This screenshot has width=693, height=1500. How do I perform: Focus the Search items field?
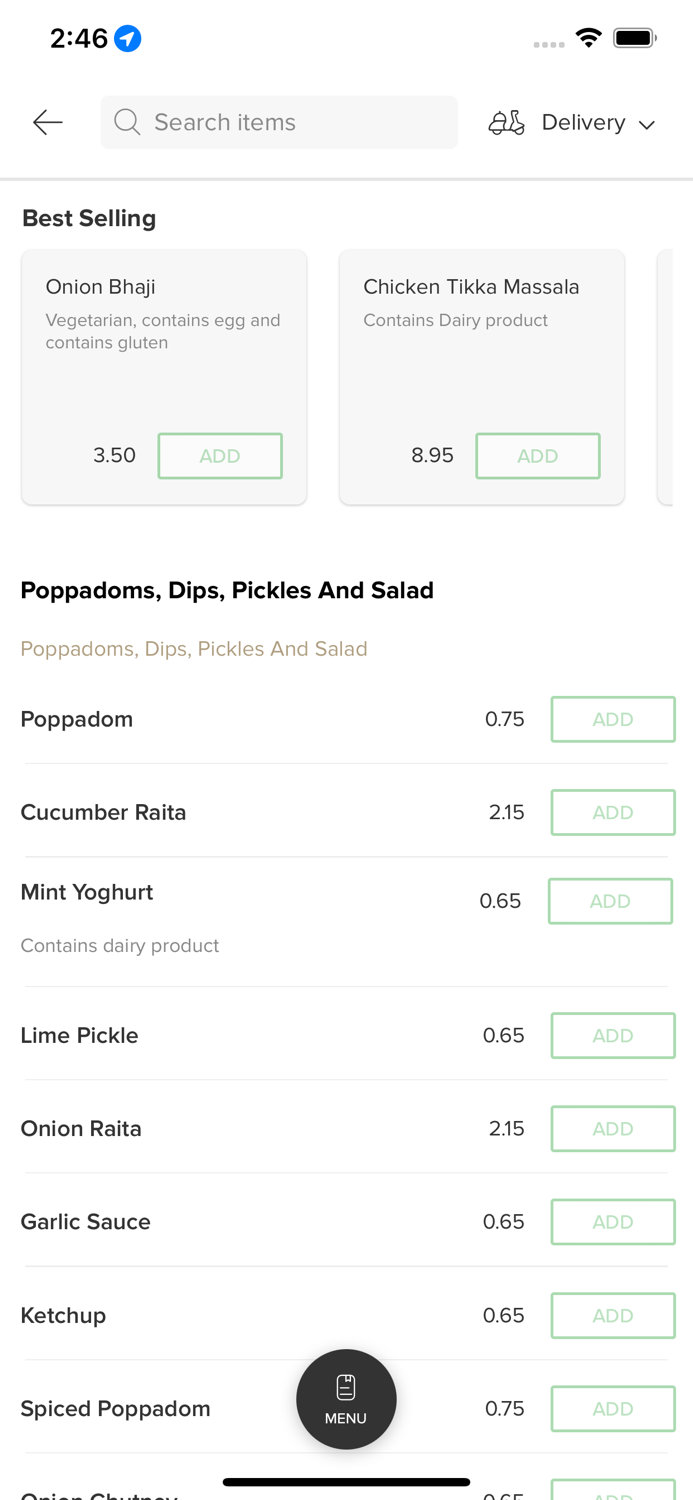point(290,122)
